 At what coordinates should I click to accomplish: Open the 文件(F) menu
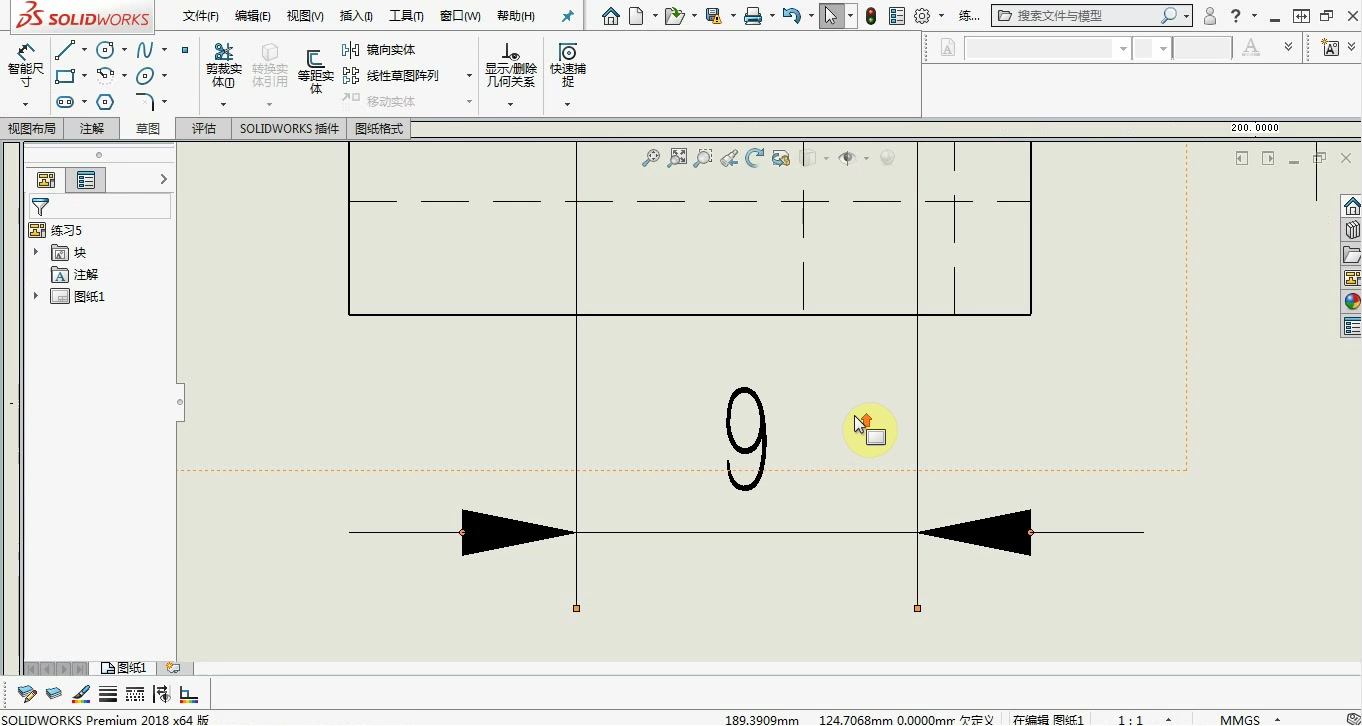tap(201, 16)
